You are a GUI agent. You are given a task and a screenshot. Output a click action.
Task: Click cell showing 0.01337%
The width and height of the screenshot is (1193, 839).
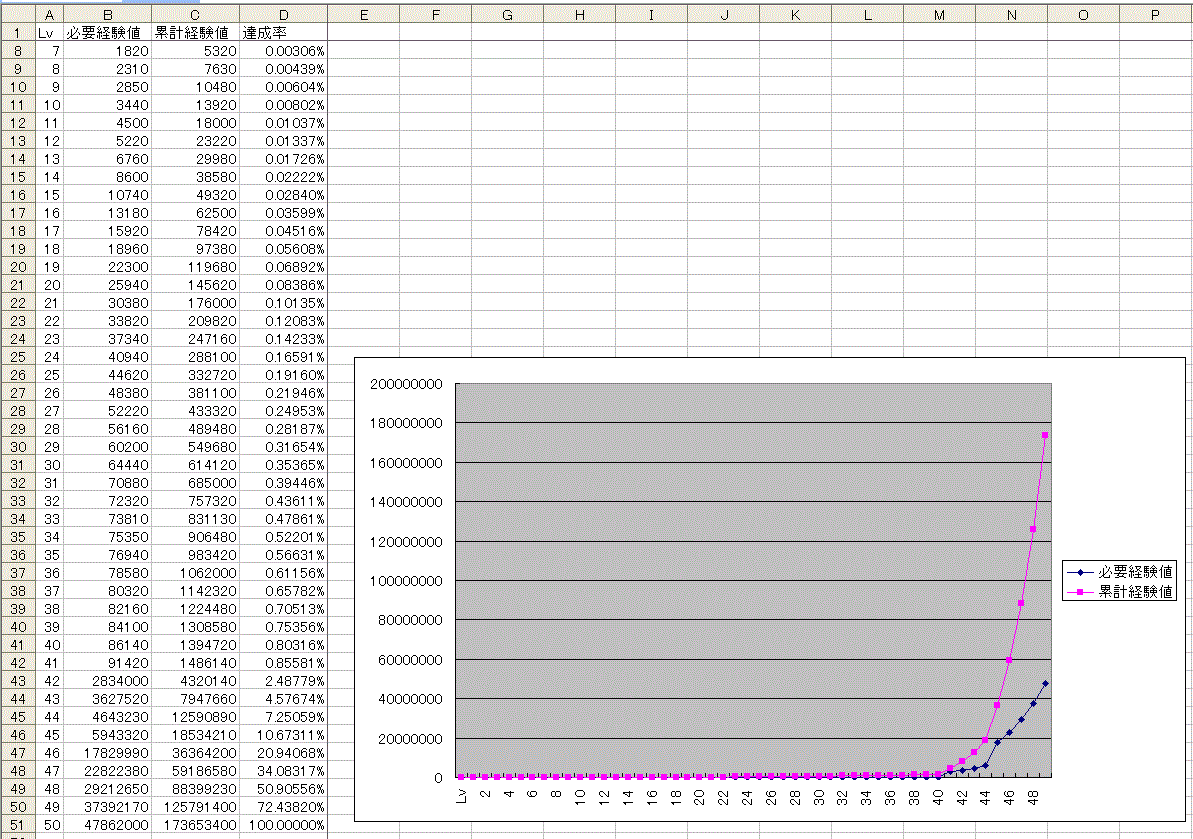(284, 141)
